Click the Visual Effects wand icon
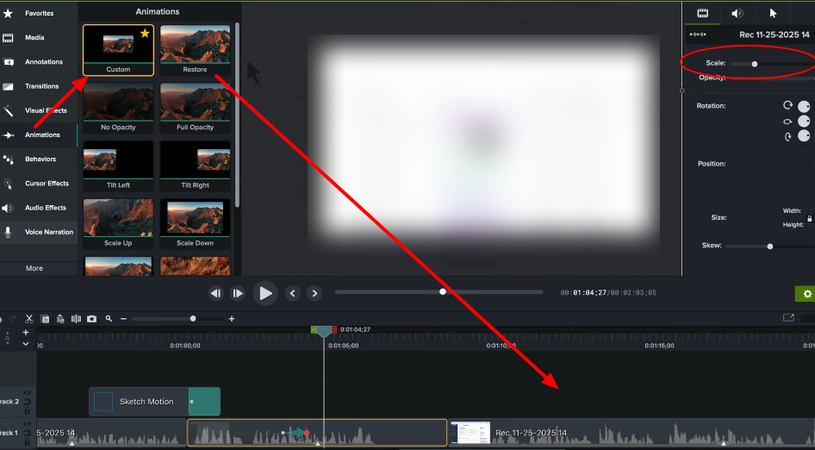 click(x=8, y=110)
